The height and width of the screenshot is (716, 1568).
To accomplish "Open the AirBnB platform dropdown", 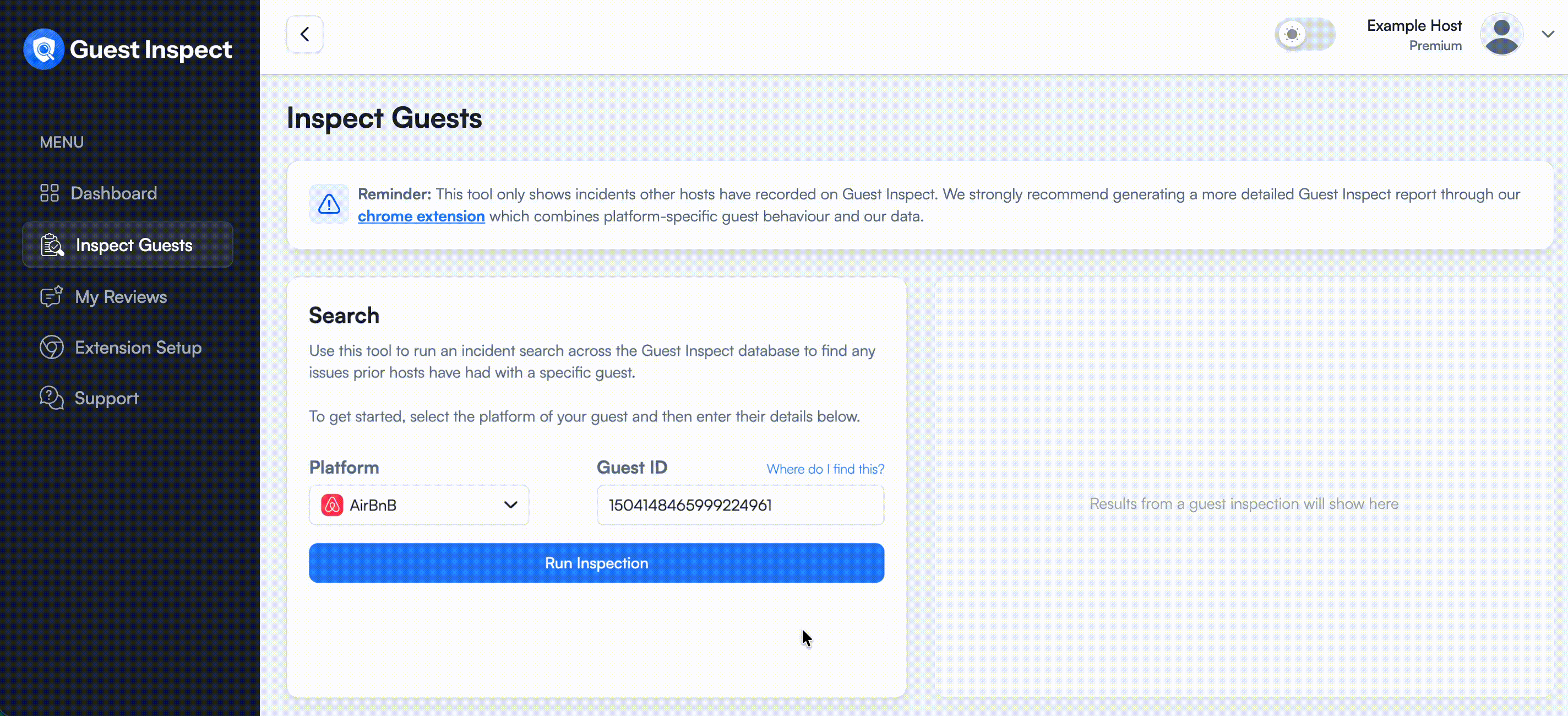I will tap(419, 505).
